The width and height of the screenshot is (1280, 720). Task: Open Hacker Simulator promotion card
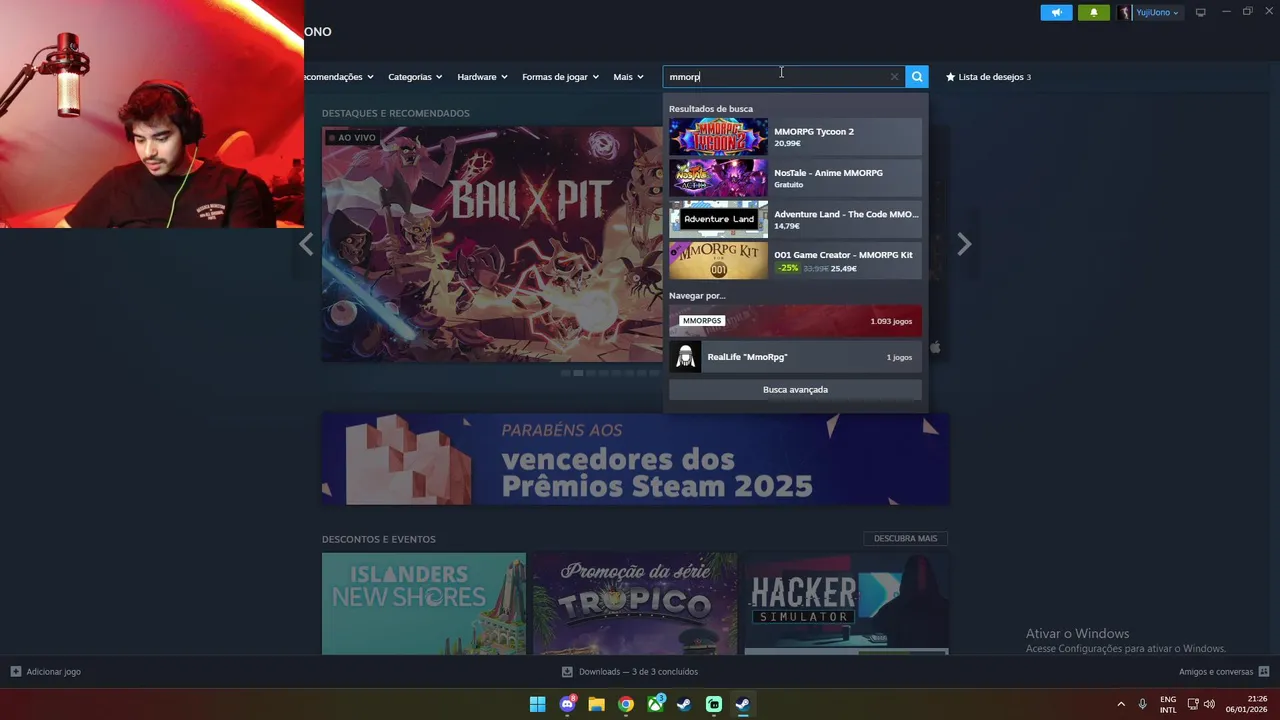tap(846, 603)
